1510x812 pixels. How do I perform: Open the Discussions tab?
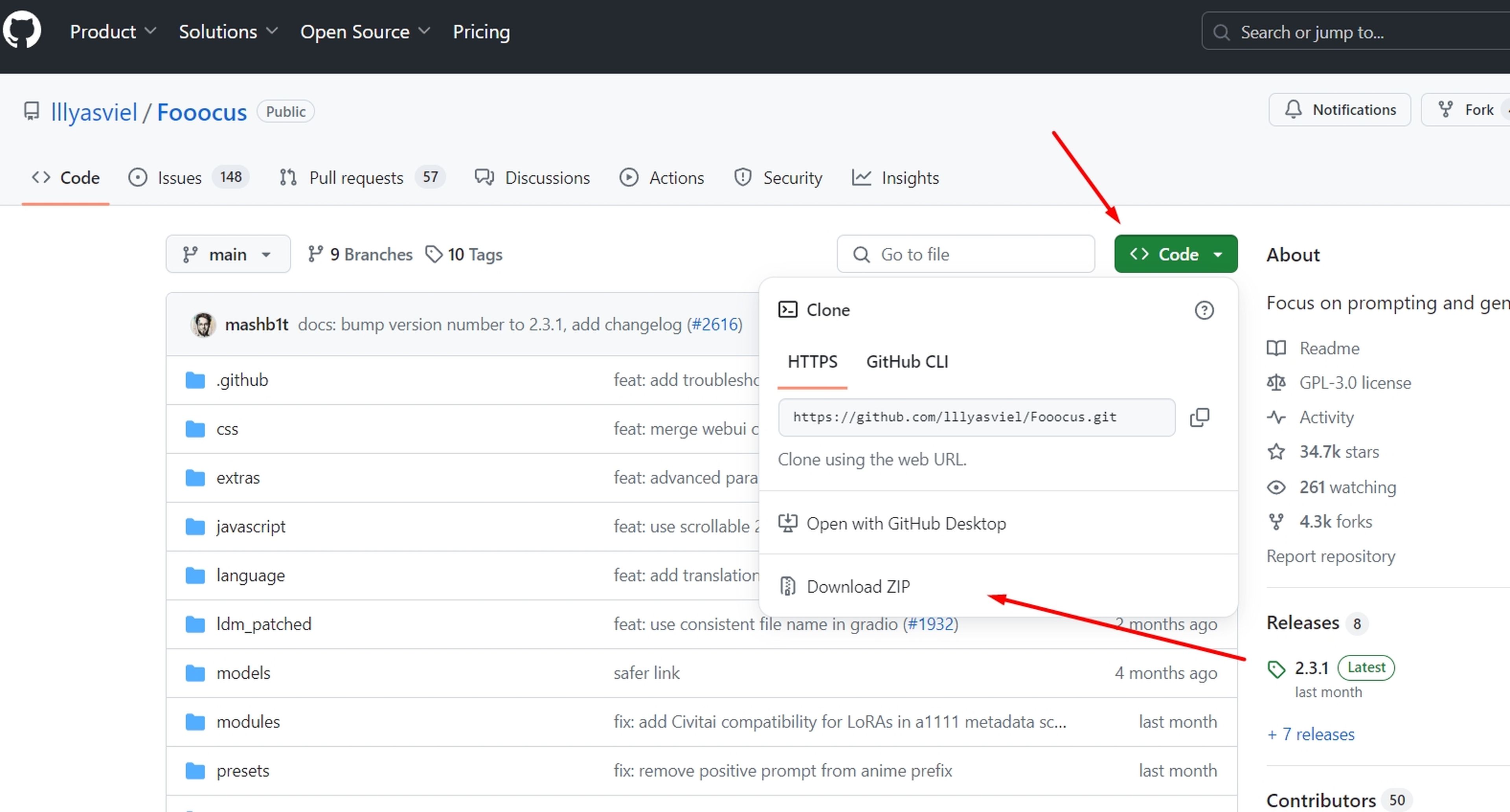532,178
